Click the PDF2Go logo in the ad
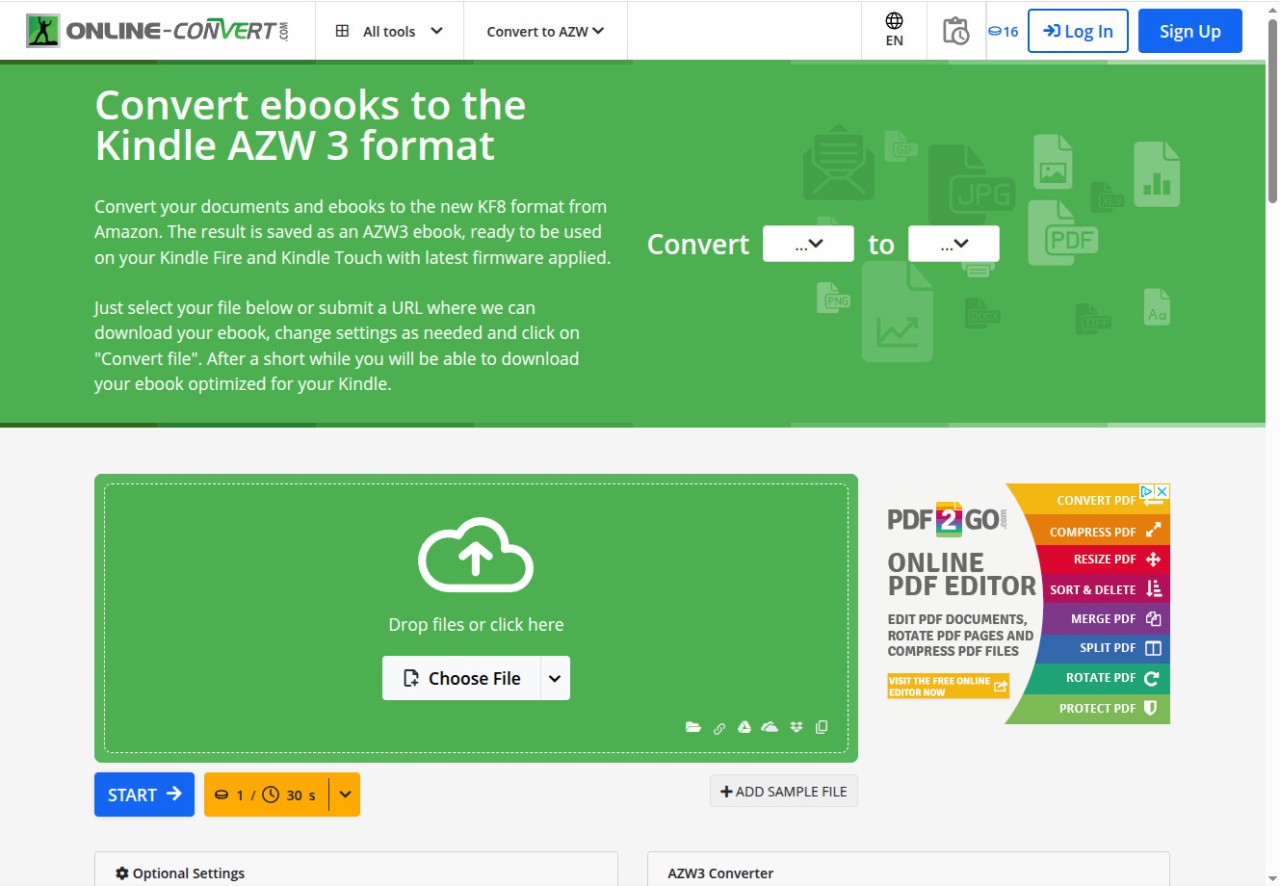This screenshot has width=1280, height=886. 946,519
